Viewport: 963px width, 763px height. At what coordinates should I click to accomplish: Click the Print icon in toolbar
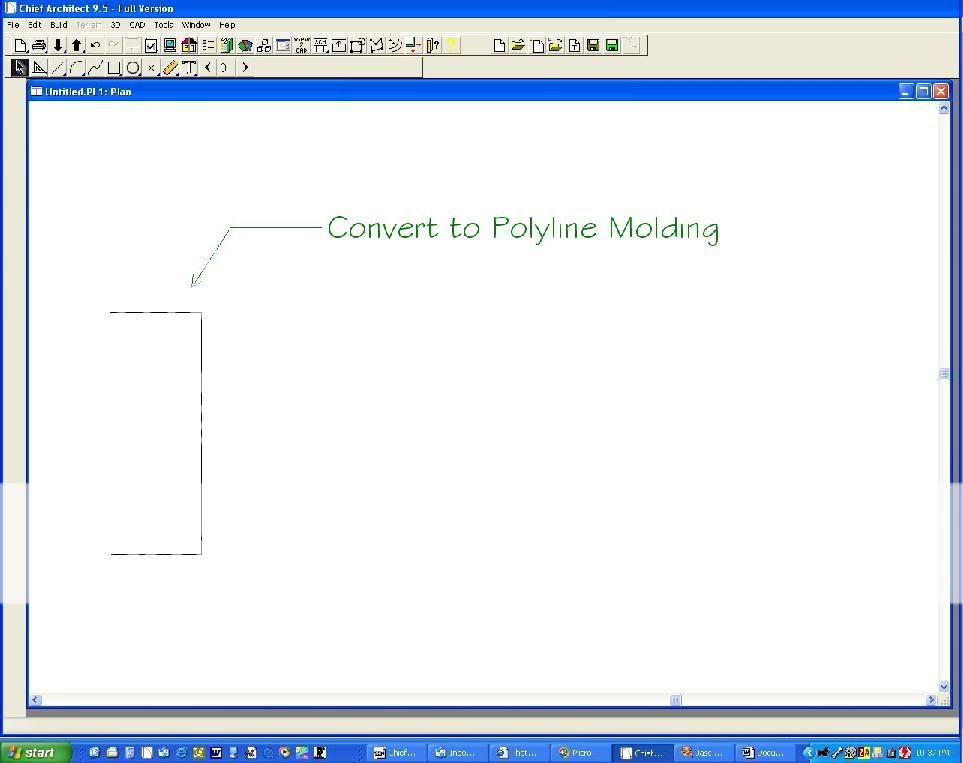[x=38, y=45]
